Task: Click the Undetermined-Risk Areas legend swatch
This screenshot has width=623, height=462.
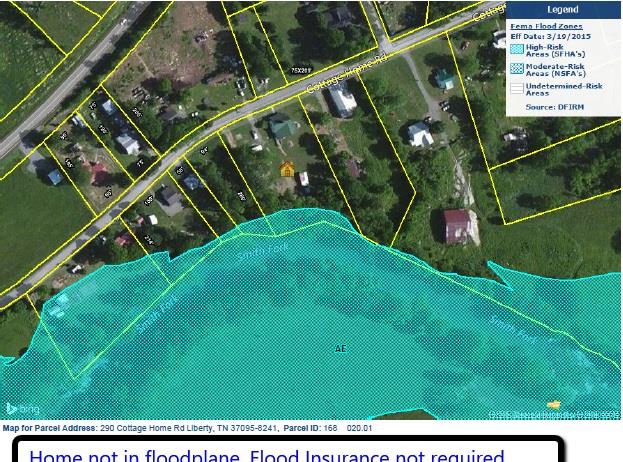Action: [x=517, y=88]
